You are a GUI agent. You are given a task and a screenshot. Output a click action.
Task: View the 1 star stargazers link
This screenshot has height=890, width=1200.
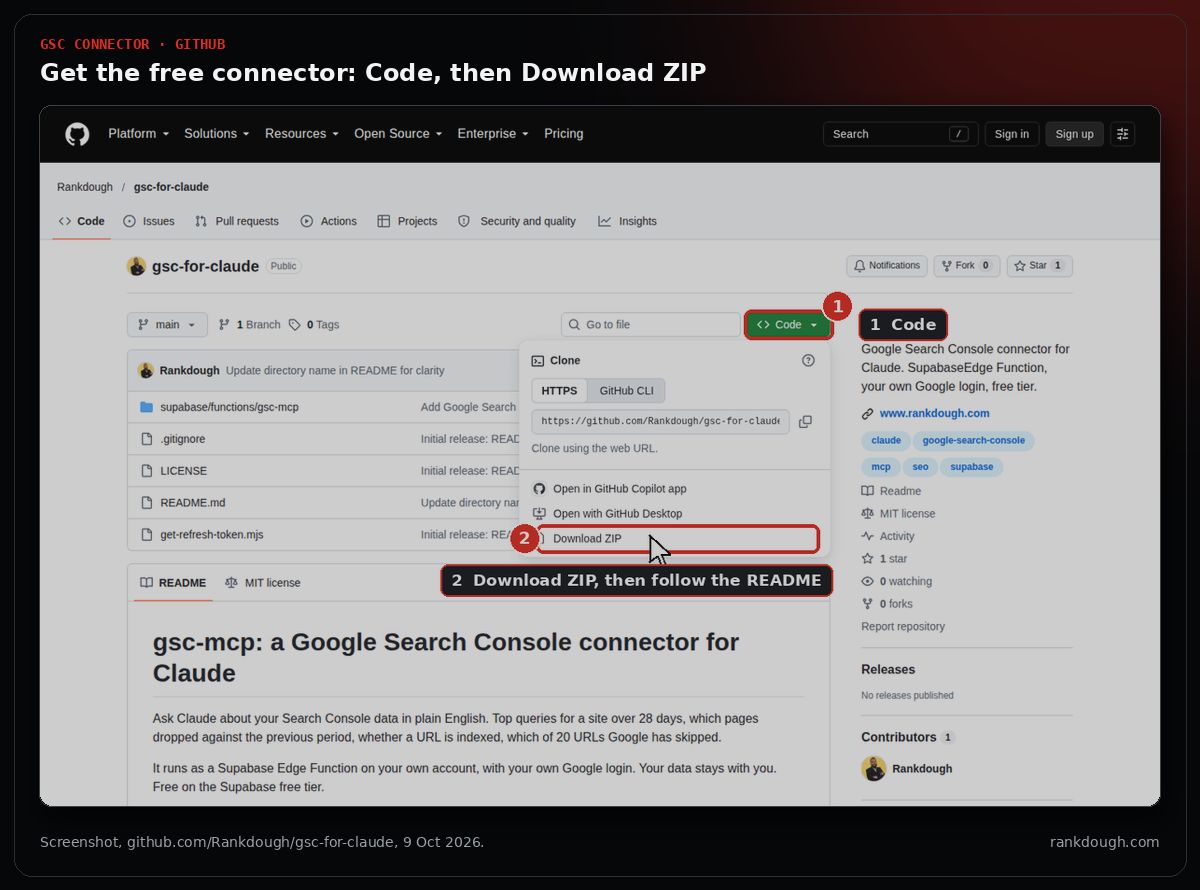coord(884,559)
